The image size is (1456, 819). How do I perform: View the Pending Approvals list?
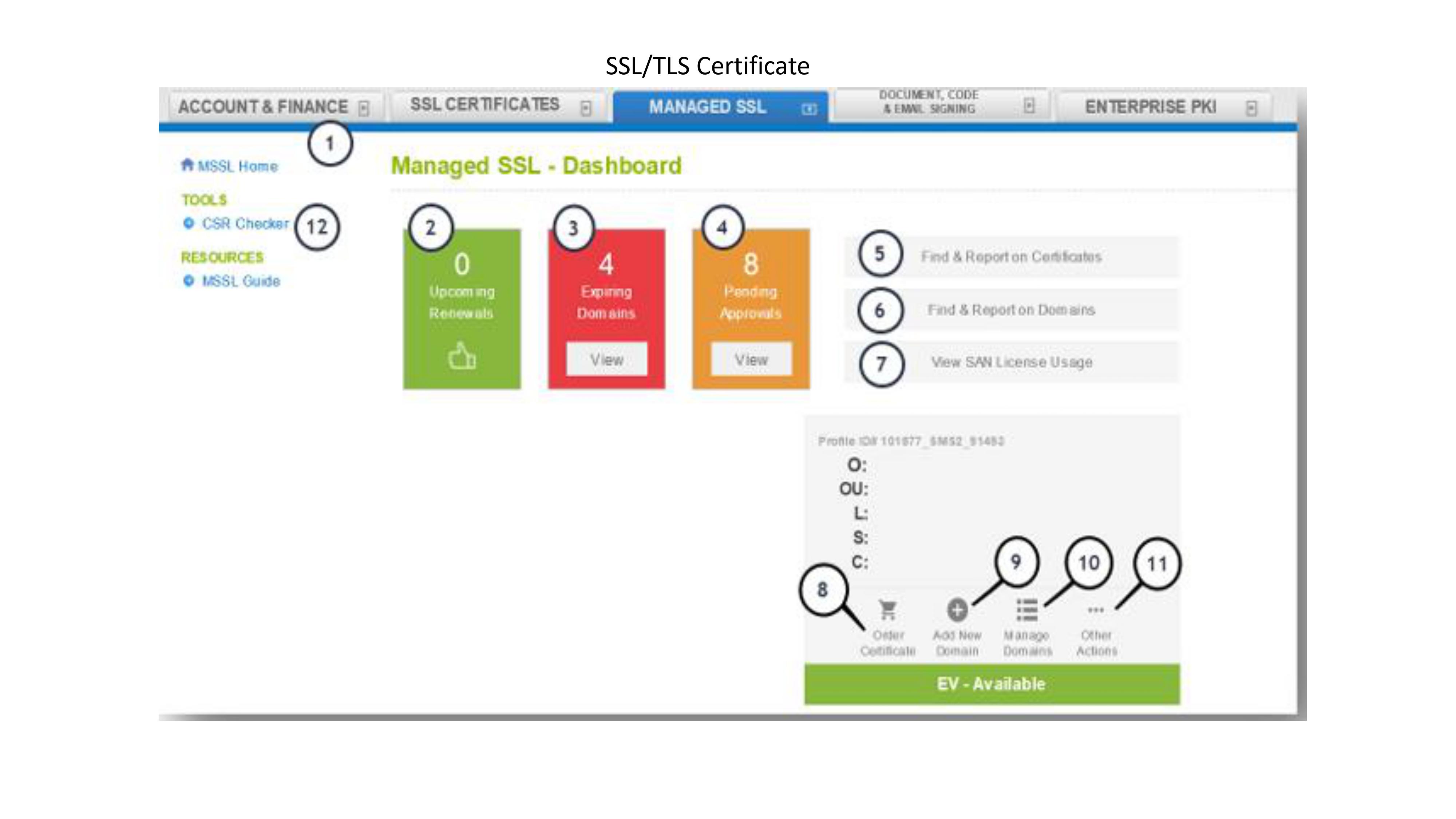(x=751, y=360)
